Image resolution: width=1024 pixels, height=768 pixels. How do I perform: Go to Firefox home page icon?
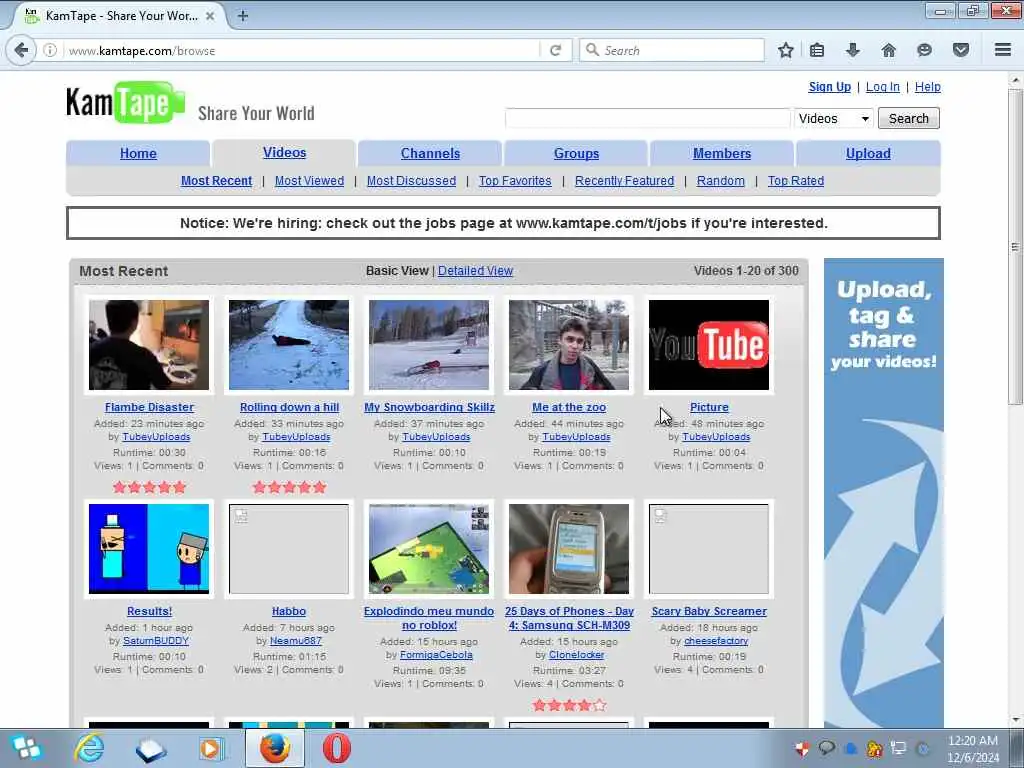(x=888, y=50)
